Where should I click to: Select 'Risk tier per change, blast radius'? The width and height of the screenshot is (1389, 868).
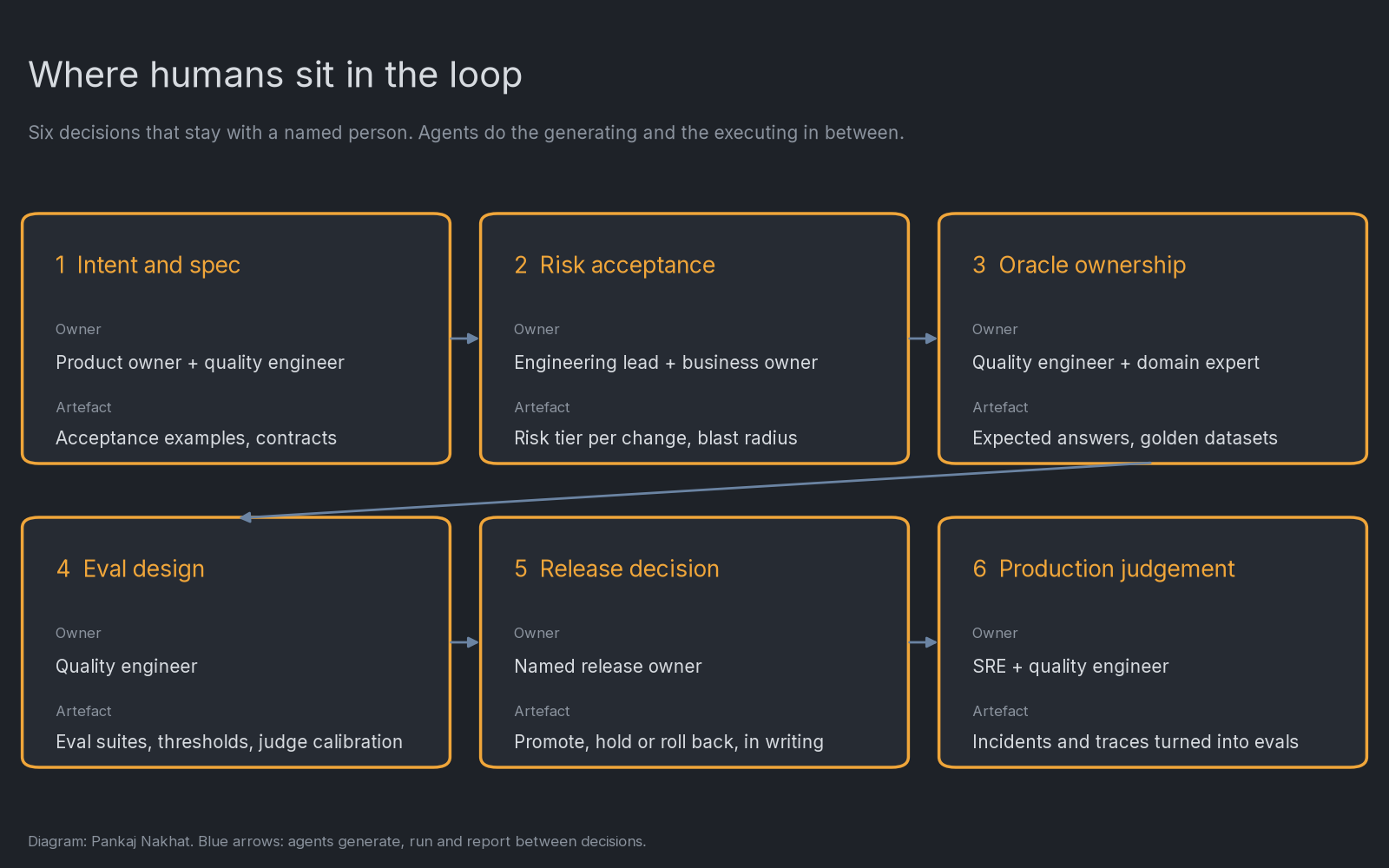tap(655, 438)
